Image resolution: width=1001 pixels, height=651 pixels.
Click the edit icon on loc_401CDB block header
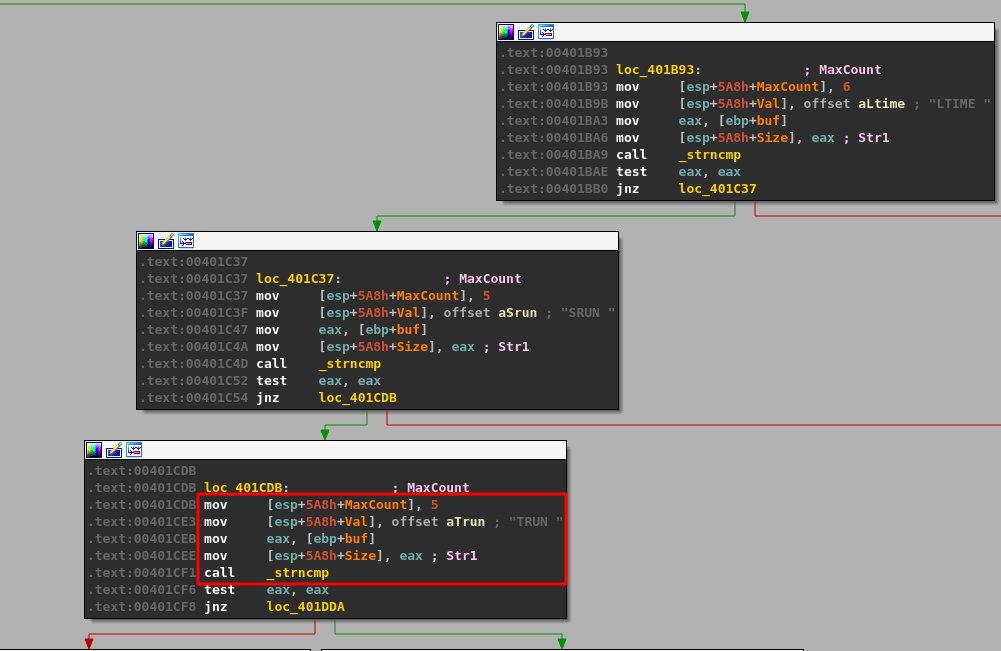click(114, 450)
